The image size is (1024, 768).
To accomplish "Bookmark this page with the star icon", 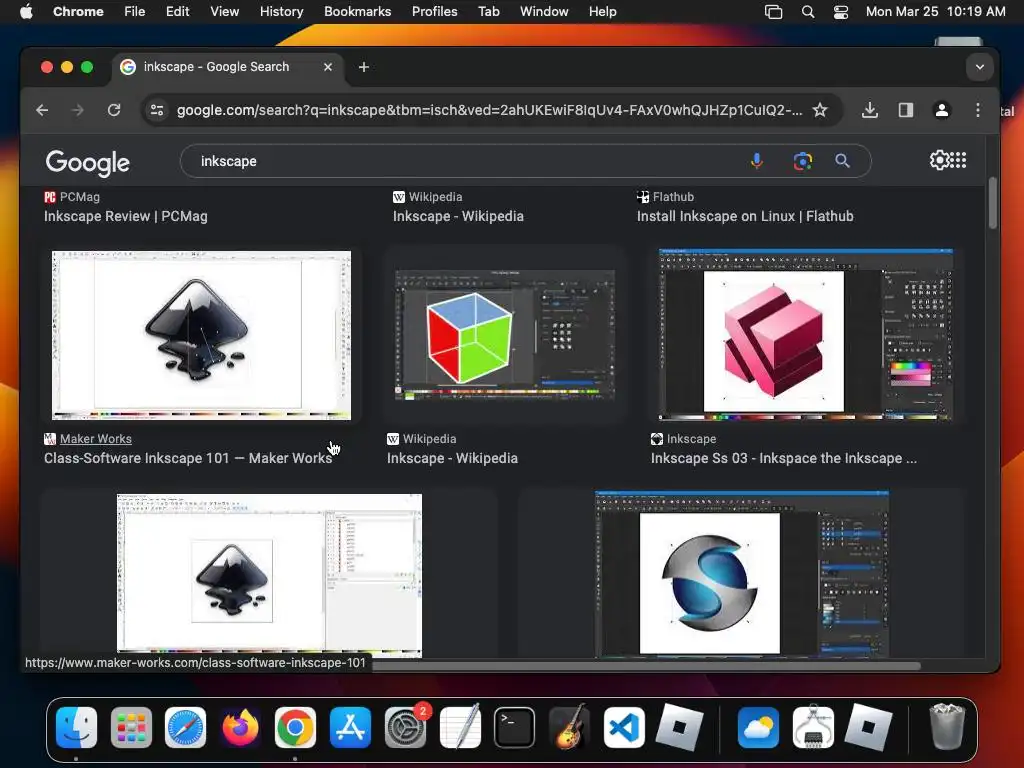I will pyautogui.click(x=820, y=110).
